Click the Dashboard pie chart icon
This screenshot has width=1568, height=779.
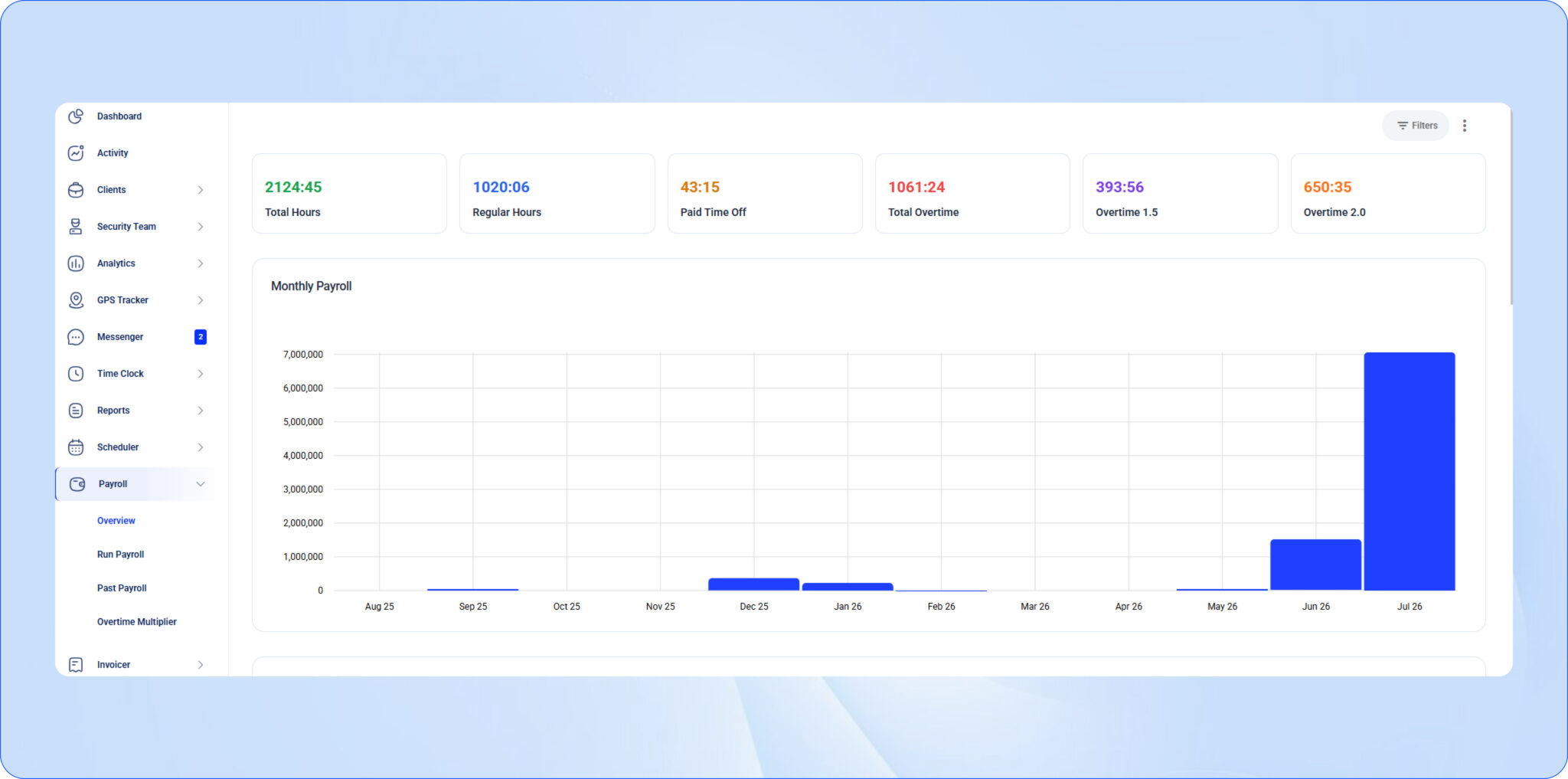[76, 116]
